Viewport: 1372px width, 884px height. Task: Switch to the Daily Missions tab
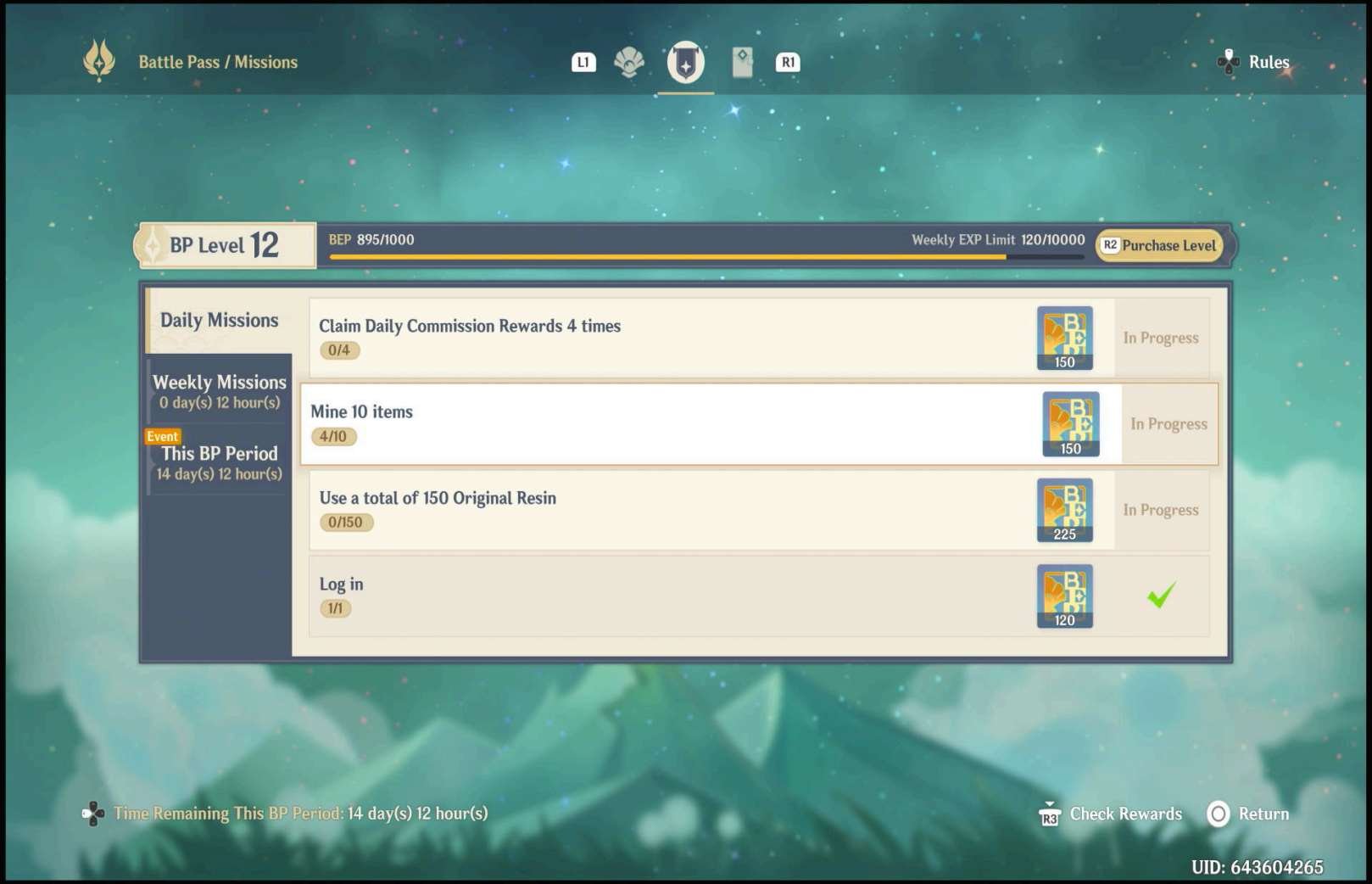pos(219,321)
